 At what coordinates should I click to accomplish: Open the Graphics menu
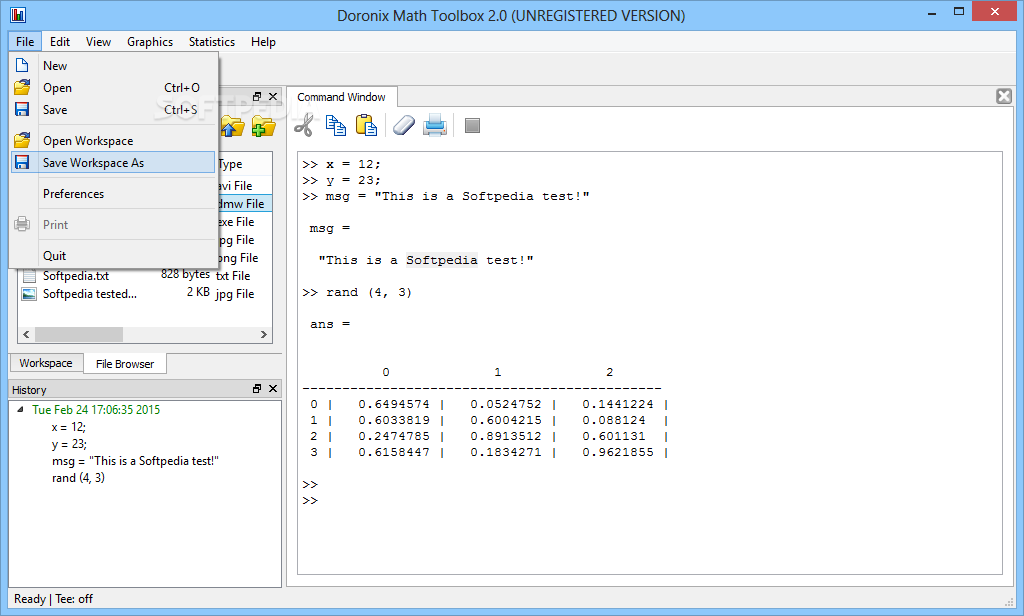point(150,41)
